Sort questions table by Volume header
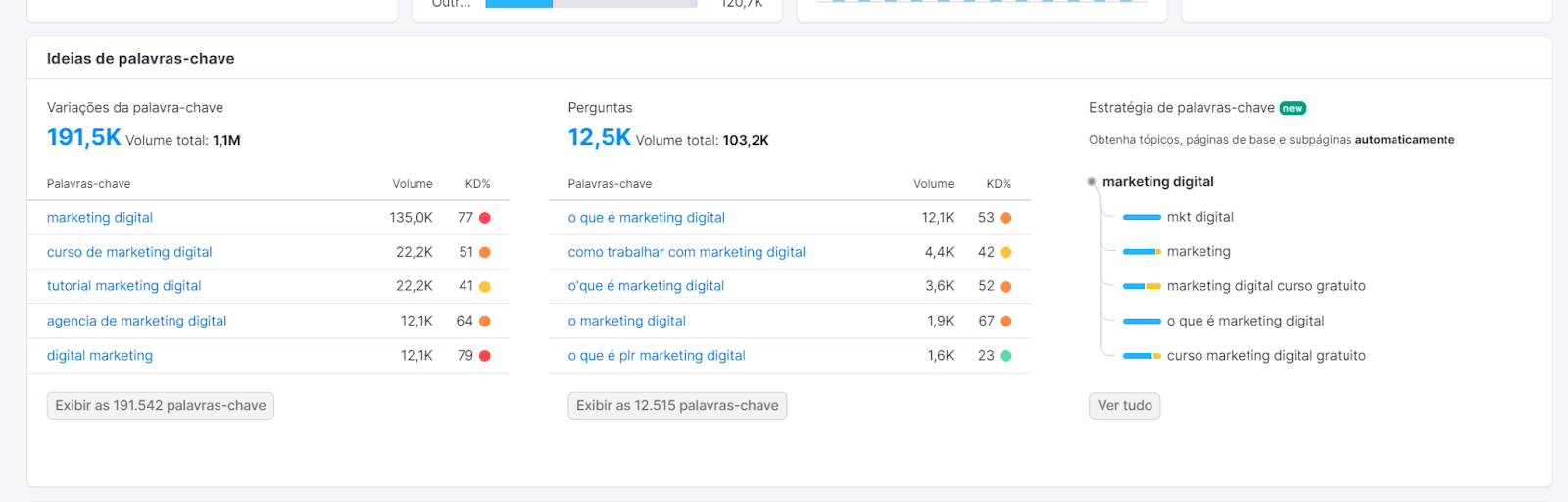 (x=933, y=184)
